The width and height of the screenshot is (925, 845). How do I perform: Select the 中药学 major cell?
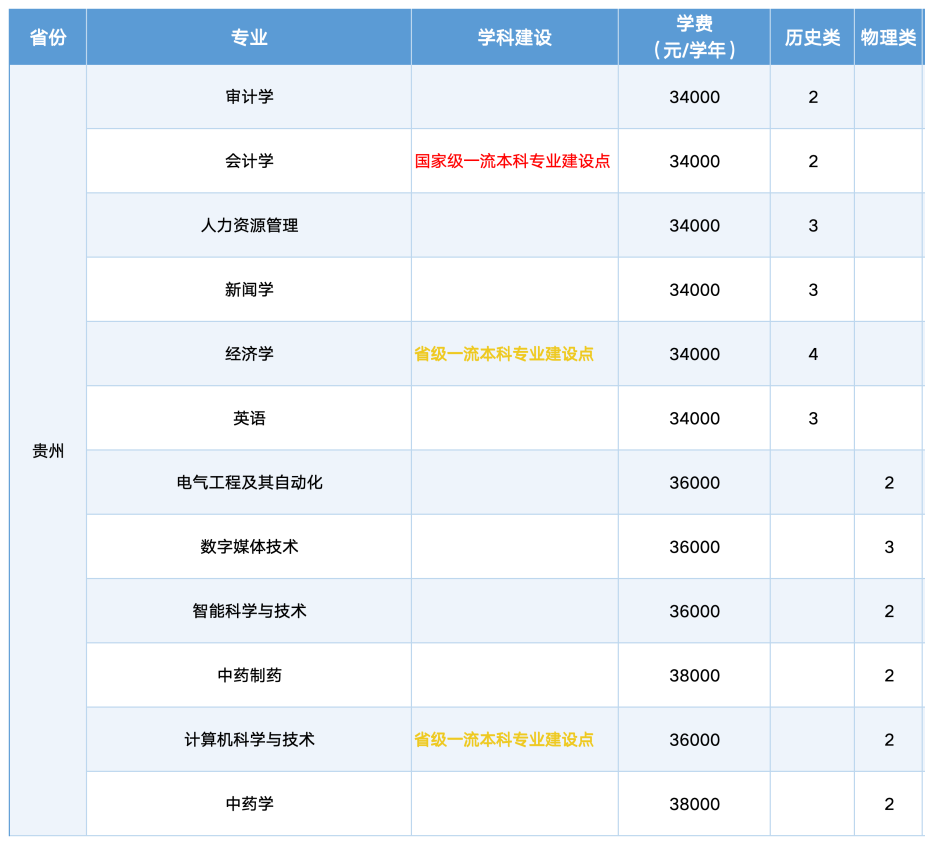(249, 804)
